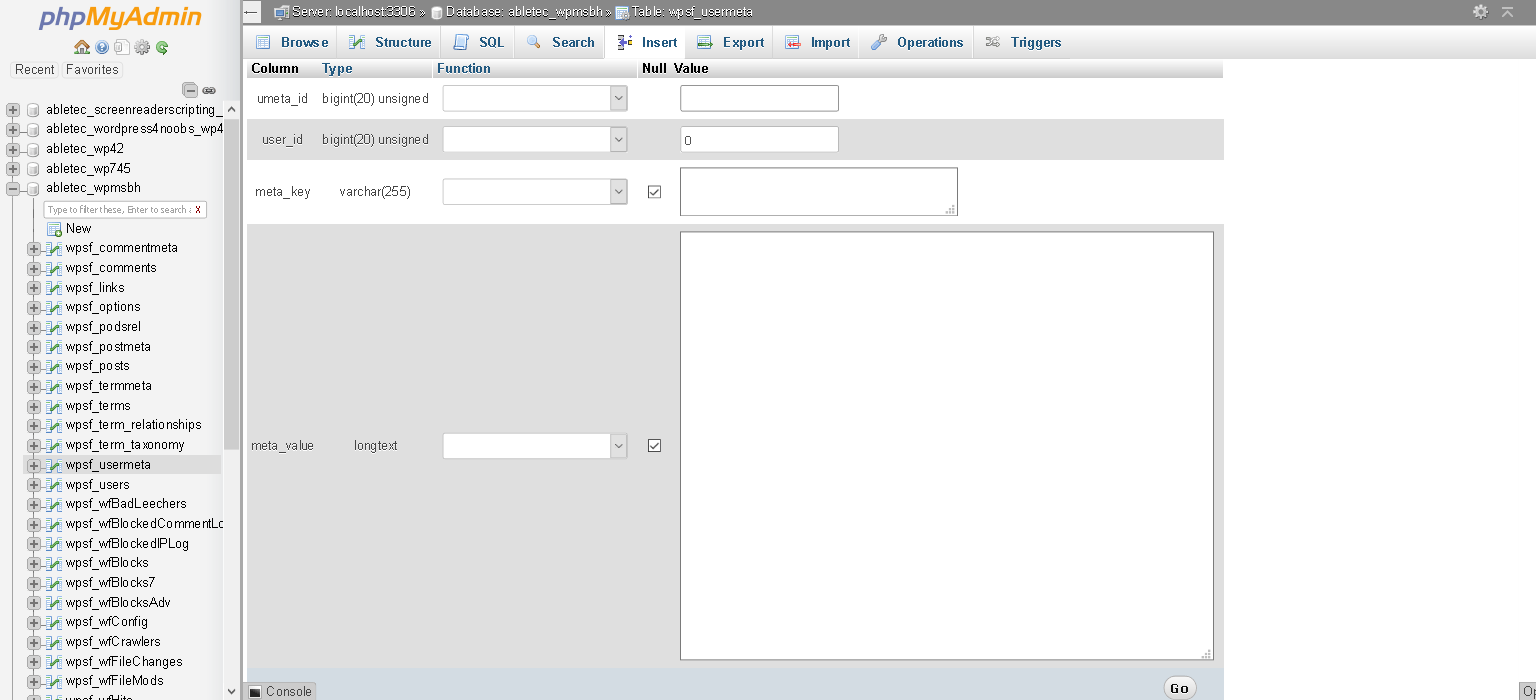Open the Operations tab

[917, 42]
